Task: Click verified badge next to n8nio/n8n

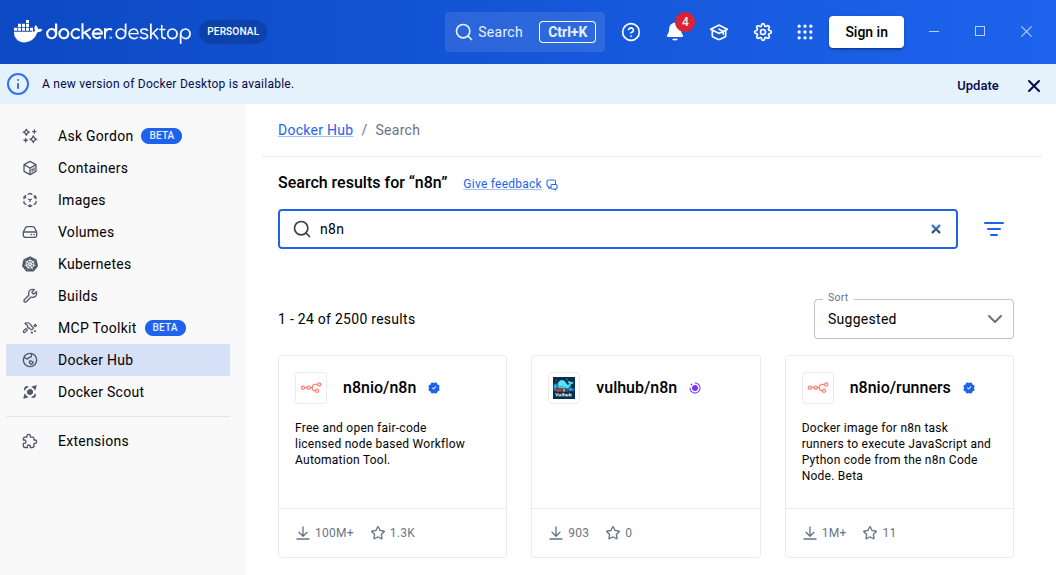Action: coord(434,388)
